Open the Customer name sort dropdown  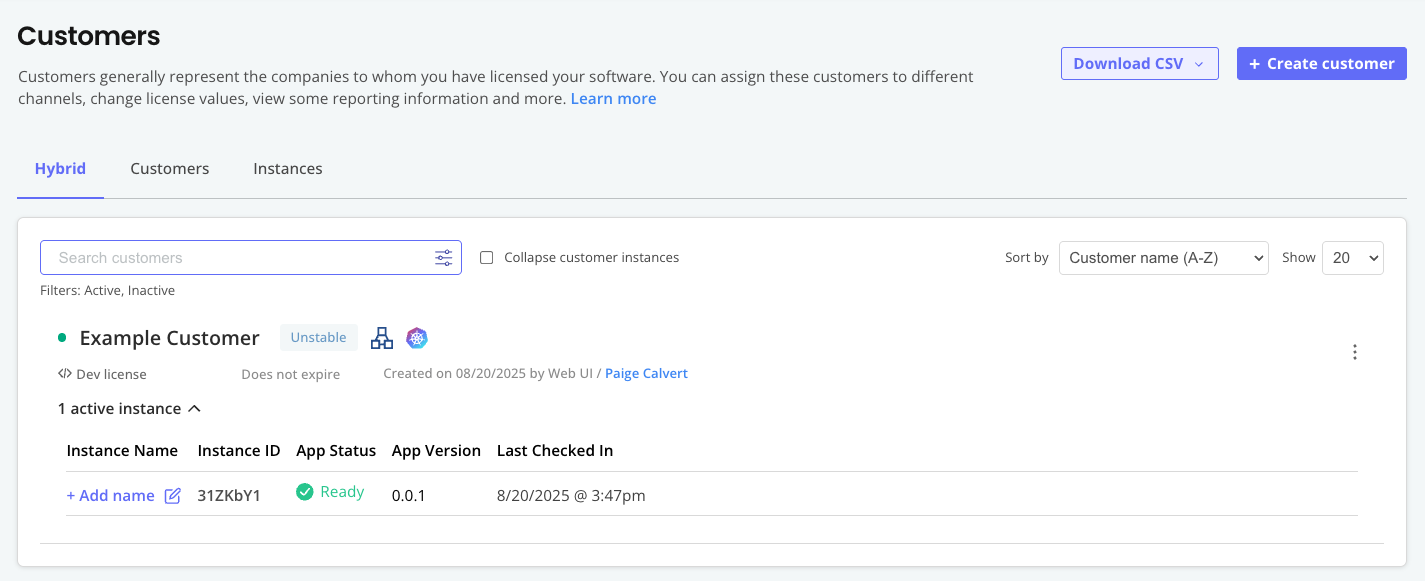pos(1163,257)
